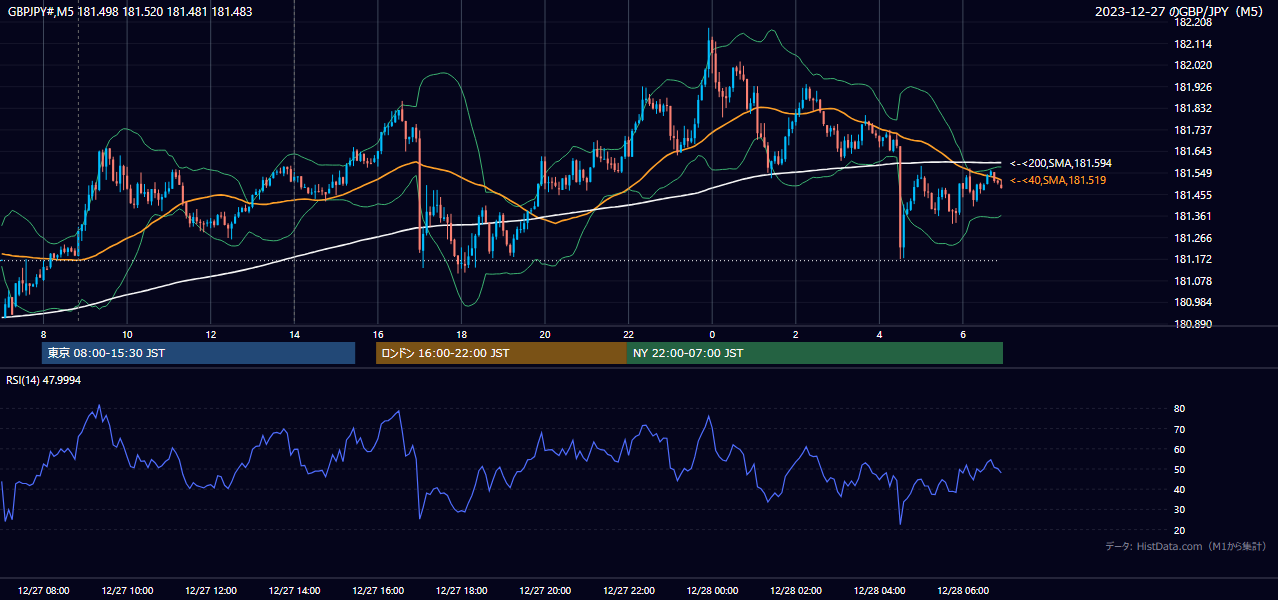Click price axis value 180.890
Viewport: 1278px width, 600px height.
1192,324
